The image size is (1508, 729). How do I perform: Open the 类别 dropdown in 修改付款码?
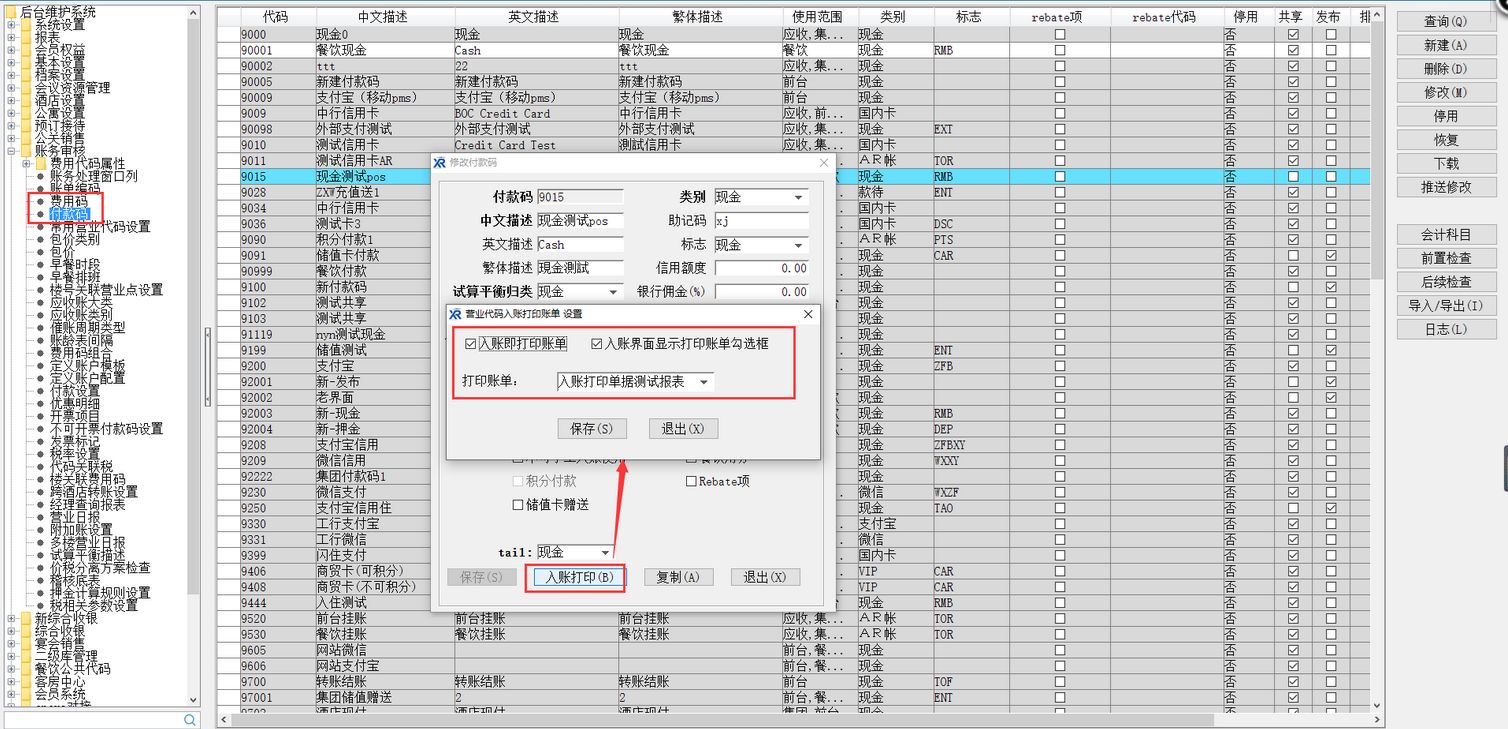[x=798, y=198]
